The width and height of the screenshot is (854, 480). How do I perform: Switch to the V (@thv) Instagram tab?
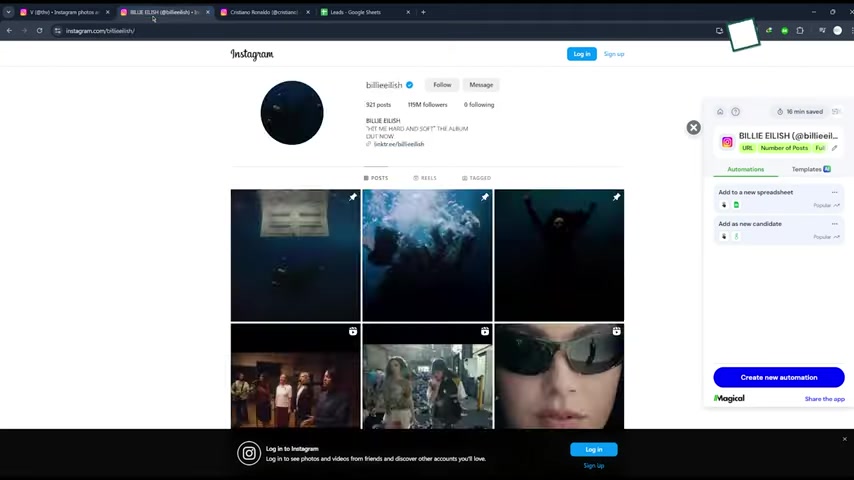[64, 12]
